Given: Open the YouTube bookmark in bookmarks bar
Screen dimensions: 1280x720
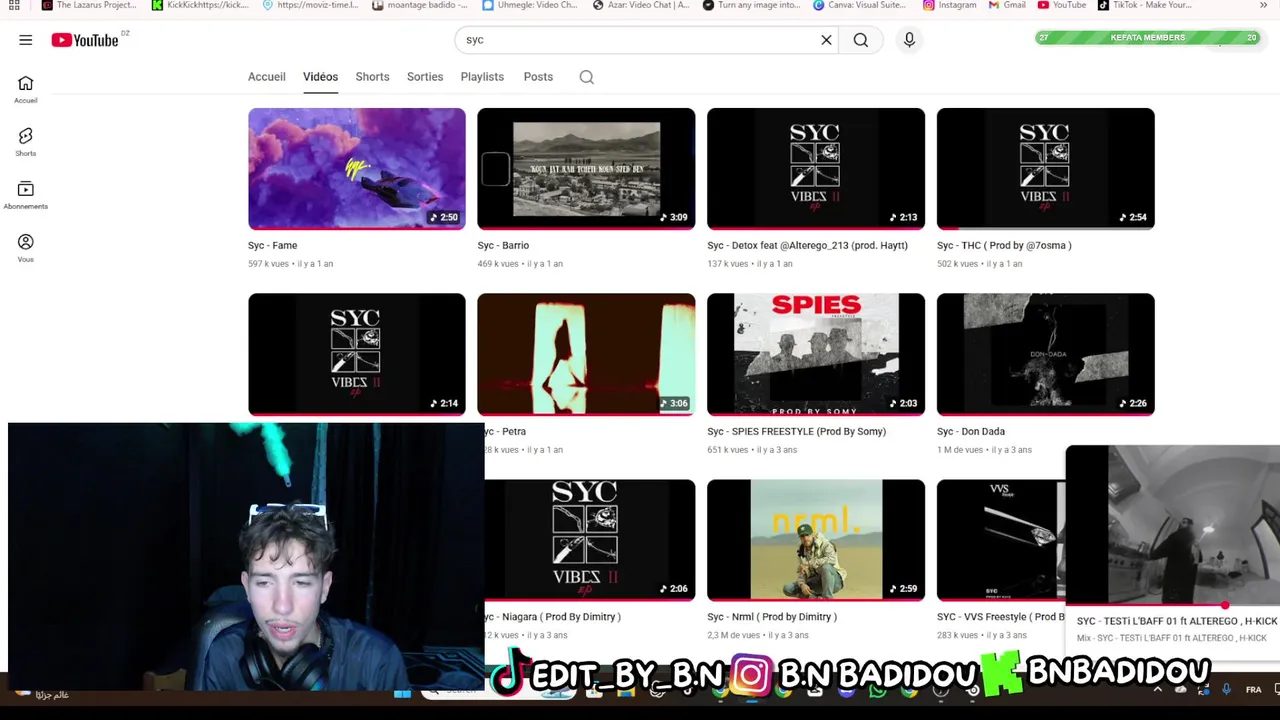Looking at the screenshot, I should (1062, 5).
